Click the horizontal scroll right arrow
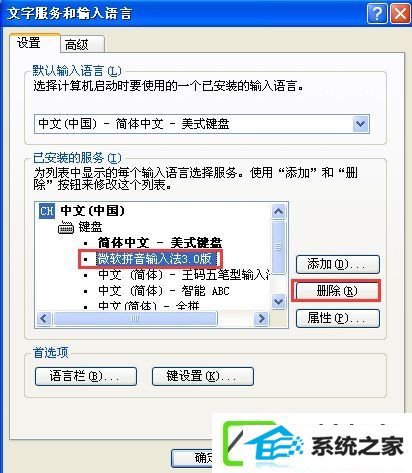The image size is (412, 473). (x=262, y=319)
